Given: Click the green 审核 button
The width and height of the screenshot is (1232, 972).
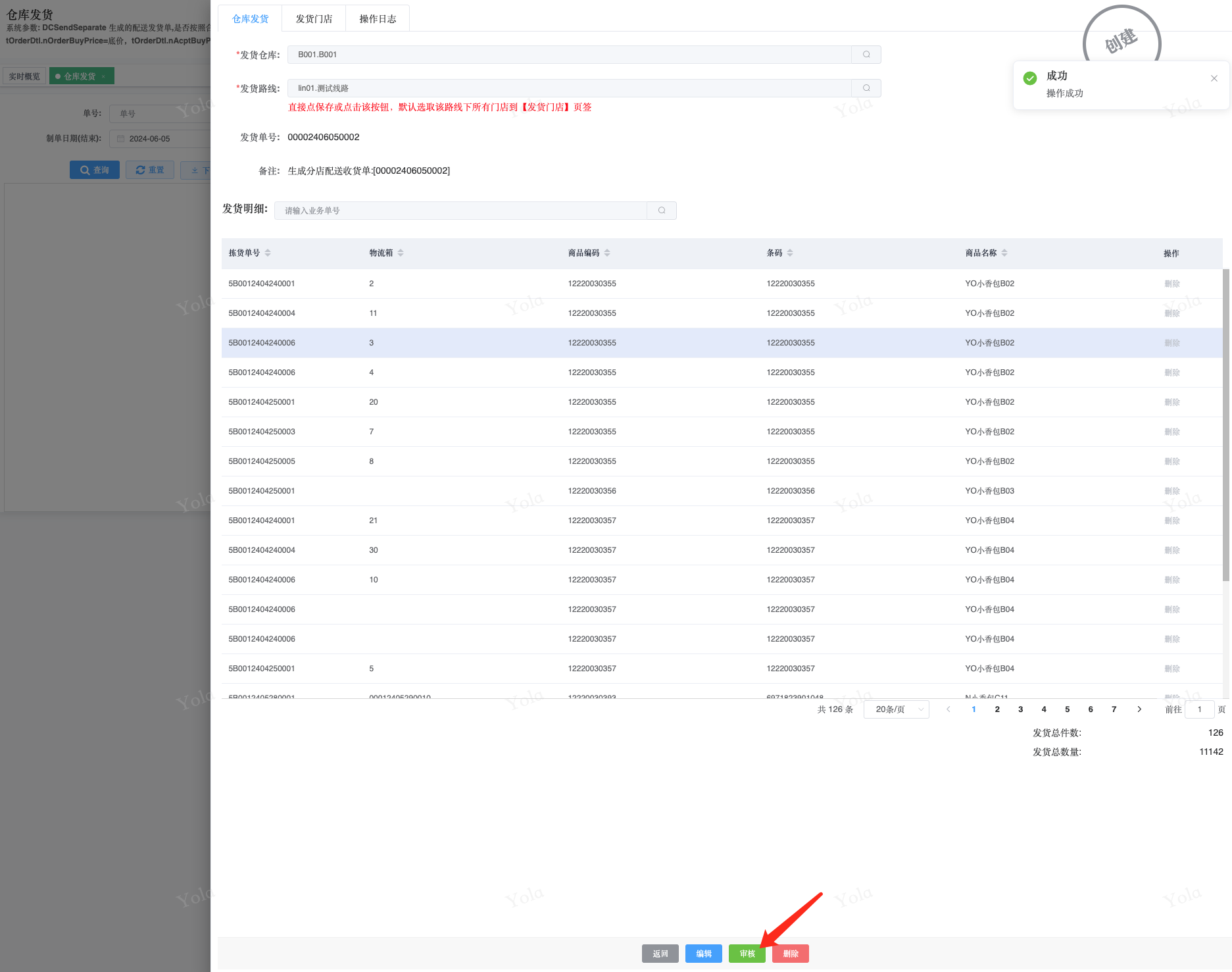Looking at the screenshot, I should (x=747, y=954).
